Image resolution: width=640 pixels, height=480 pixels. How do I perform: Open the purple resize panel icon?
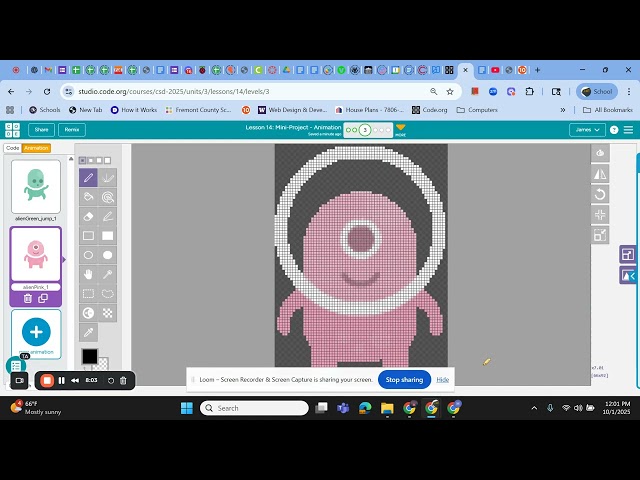pyautogui.click(x=627, y=255)
